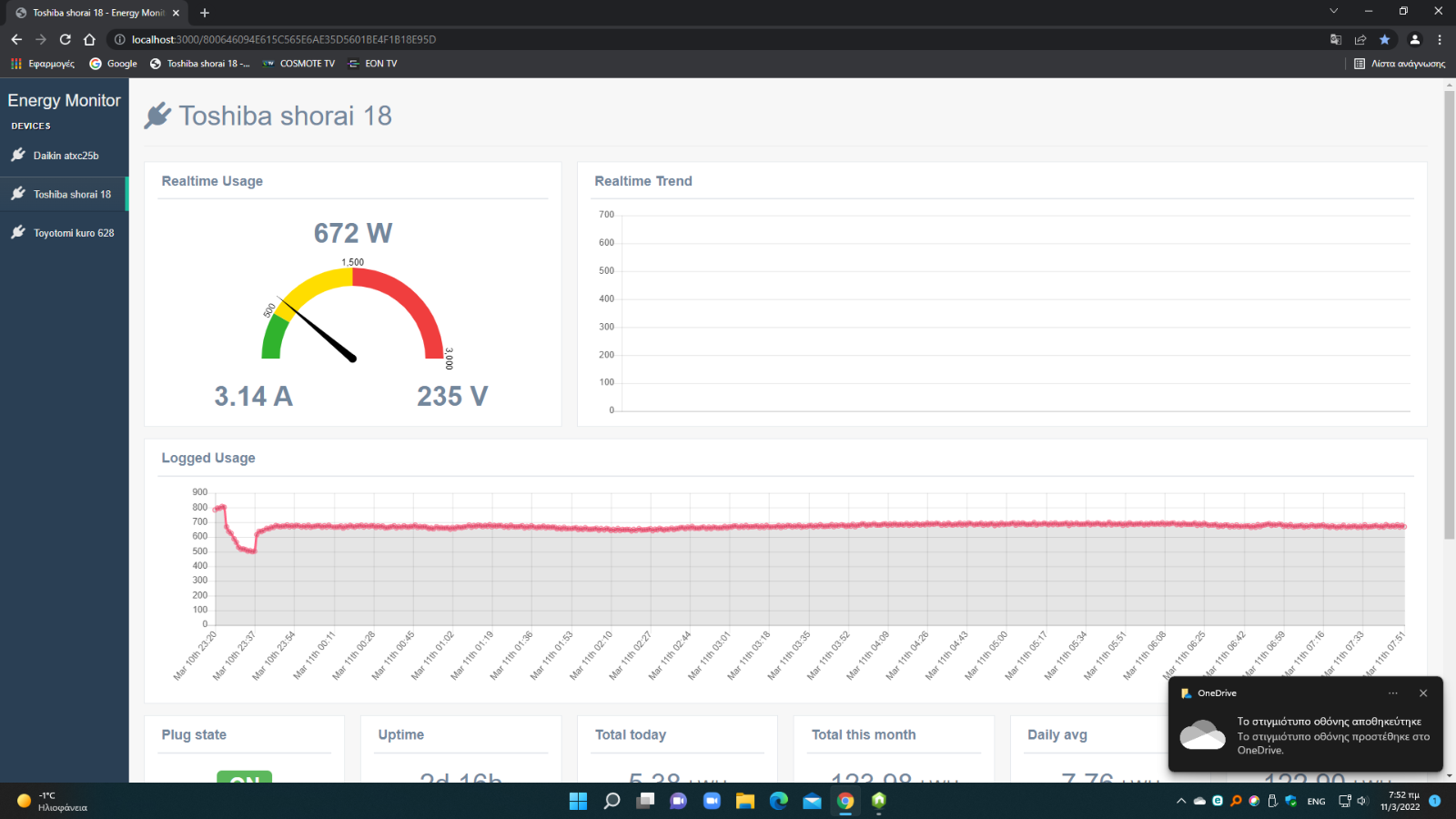Click the Logged Usage heading
The height and width of the screenshot is (819, 1456).
[208, 458]
